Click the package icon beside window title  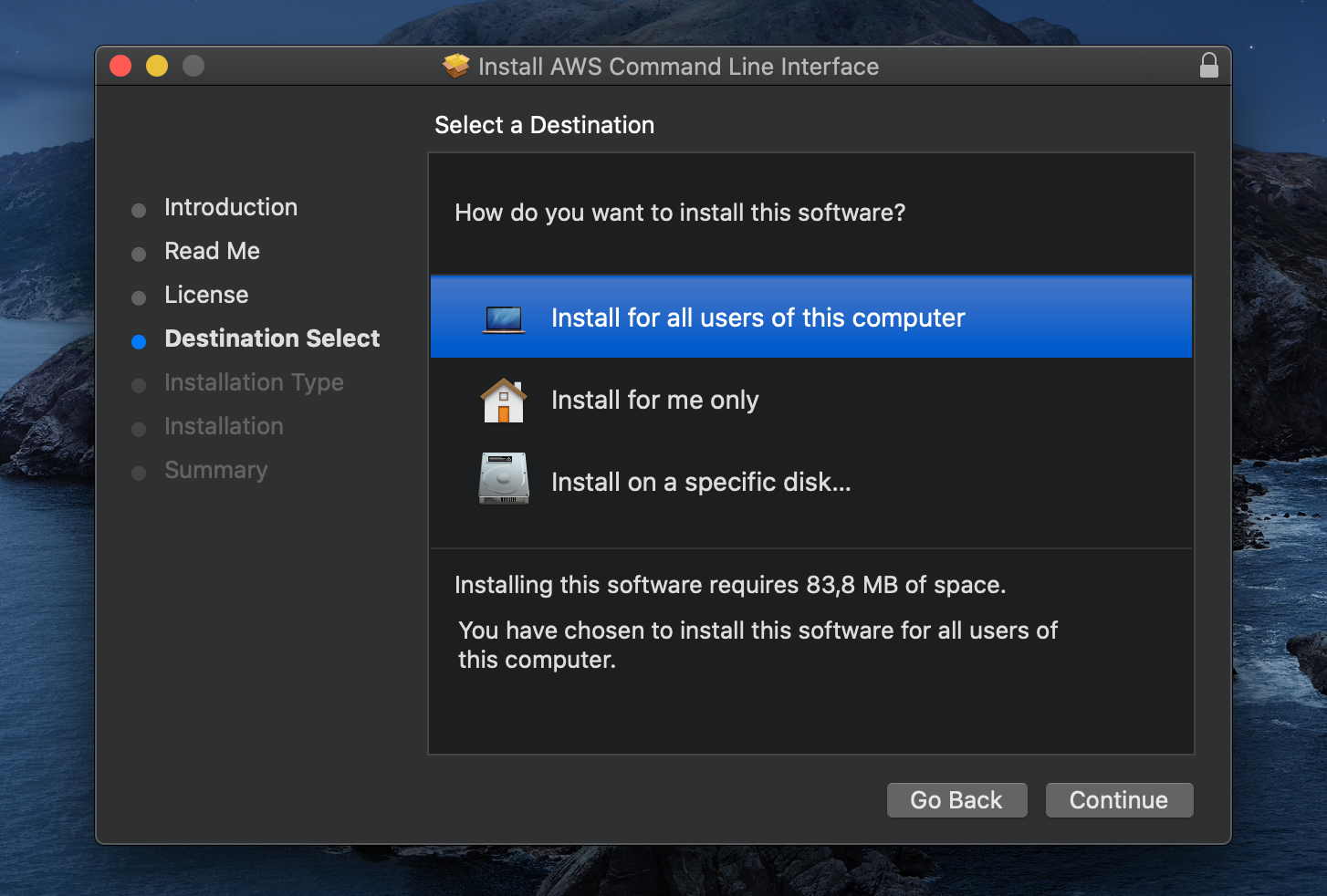point(455,66)
